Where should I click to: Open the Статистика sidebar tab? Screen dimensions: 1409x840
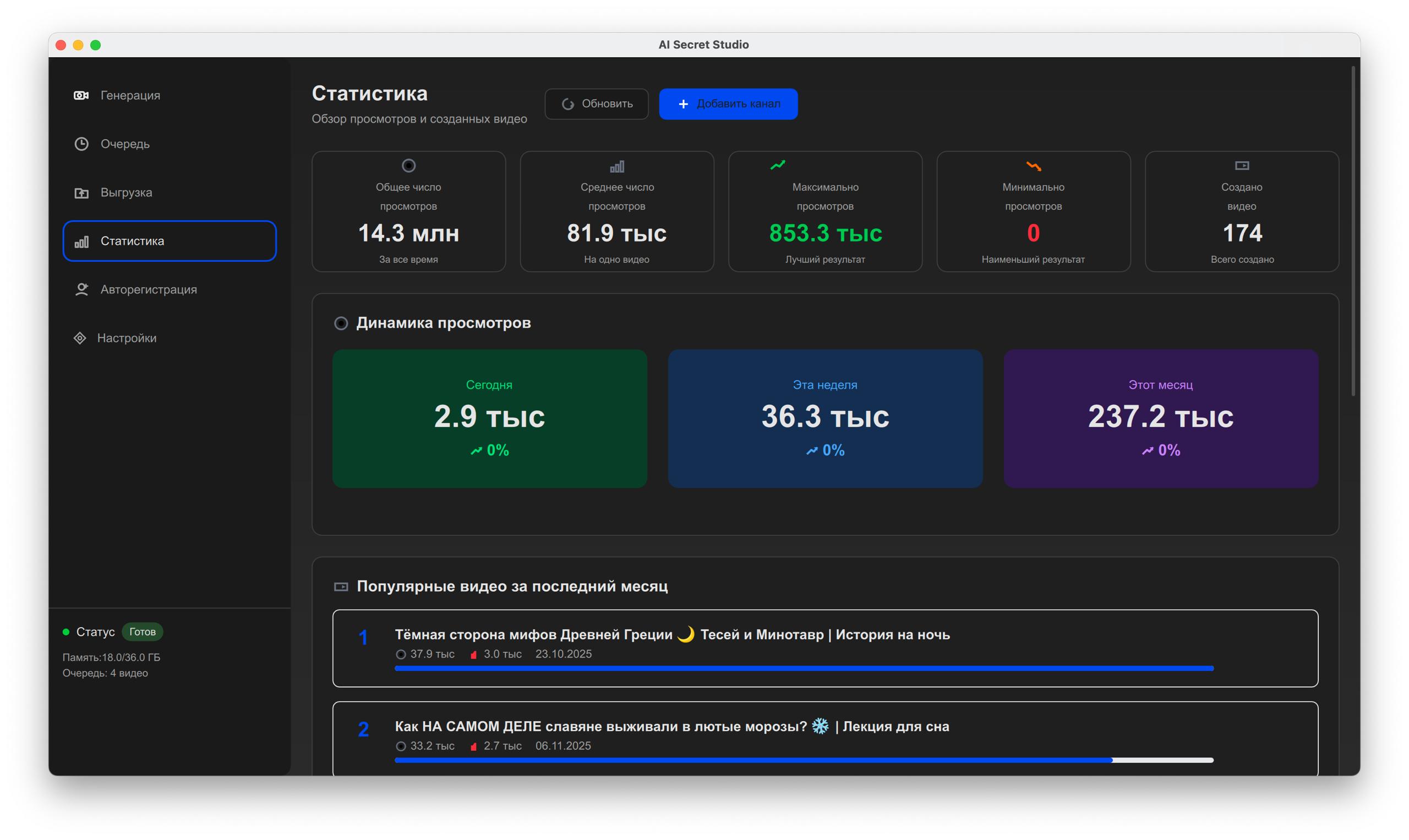pos(170,241)
